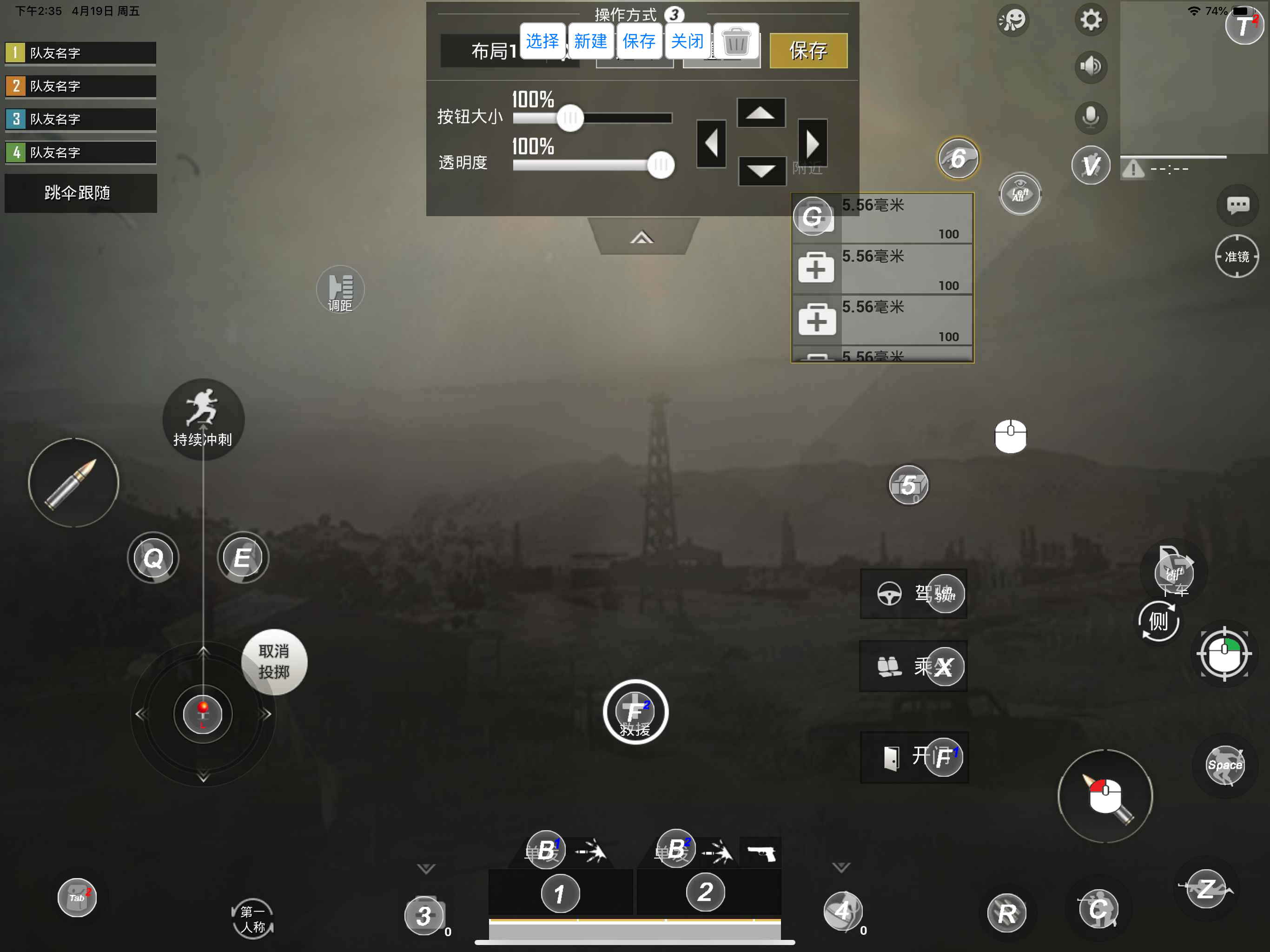The height and width of the screenshot is (952, 1270).
Task: Toggle 第一人称 first-person view
Action: pyautogui.click(x=252, y=918)
